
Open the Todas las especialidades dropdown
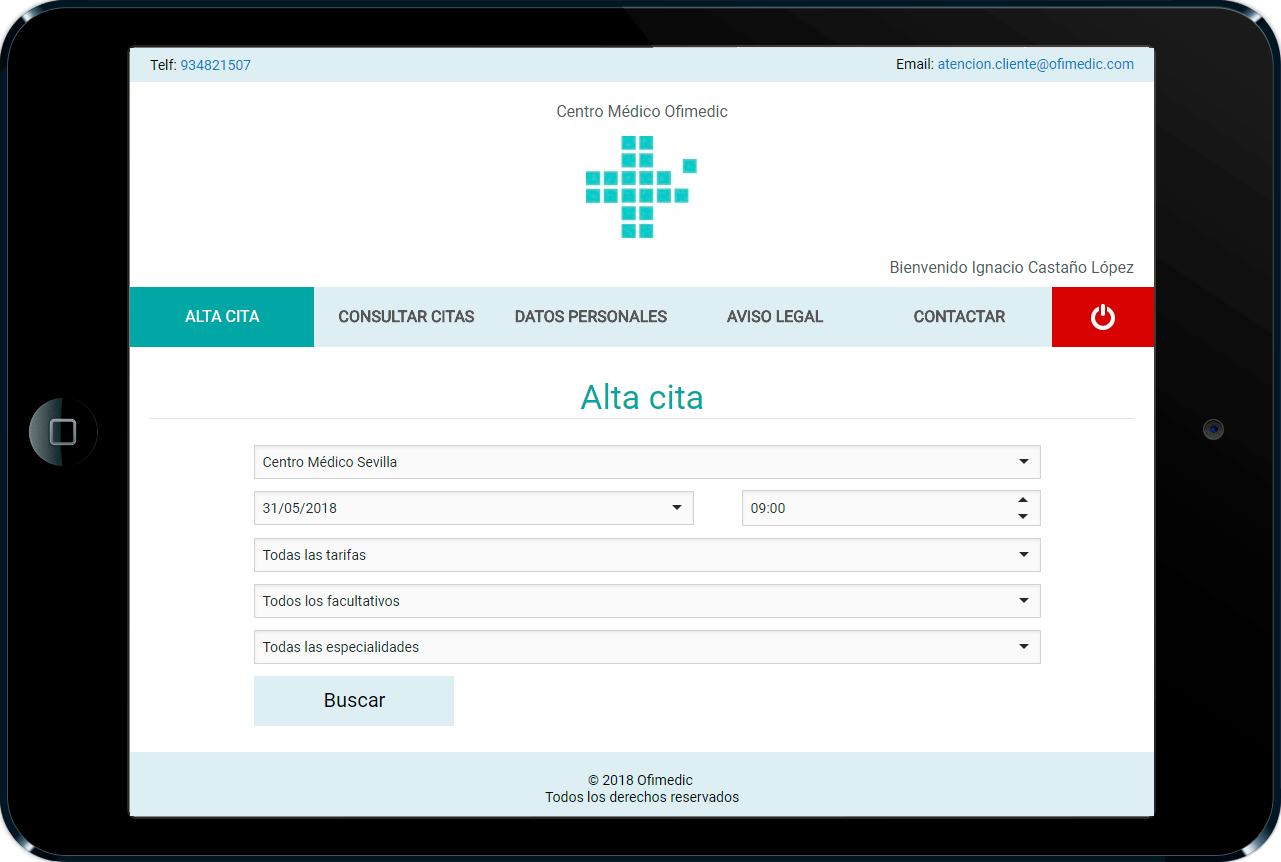[646, 647]
